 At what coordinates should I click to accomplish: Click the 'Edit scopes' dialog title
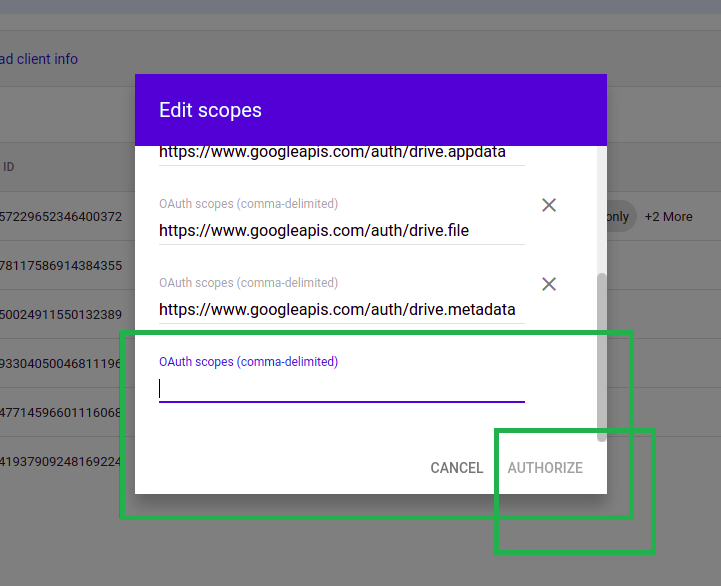210,110
